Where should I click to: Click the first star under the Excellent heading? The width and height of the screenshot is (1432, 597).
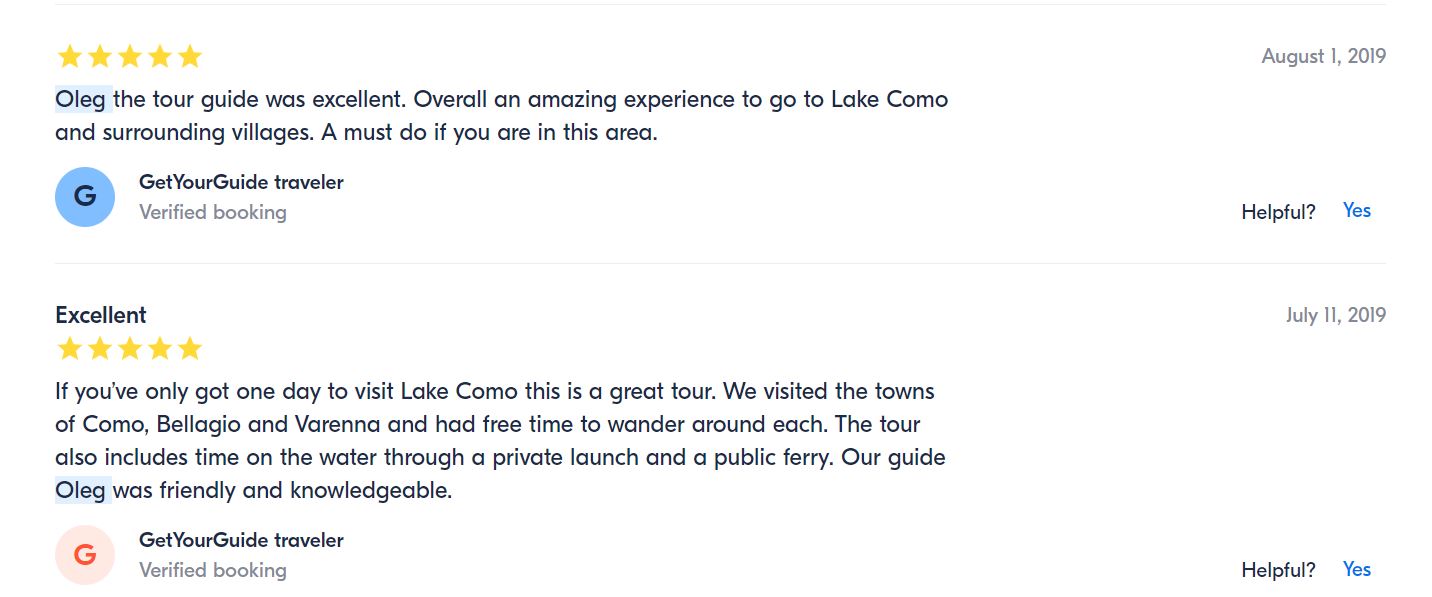click(x=69, y=349)
